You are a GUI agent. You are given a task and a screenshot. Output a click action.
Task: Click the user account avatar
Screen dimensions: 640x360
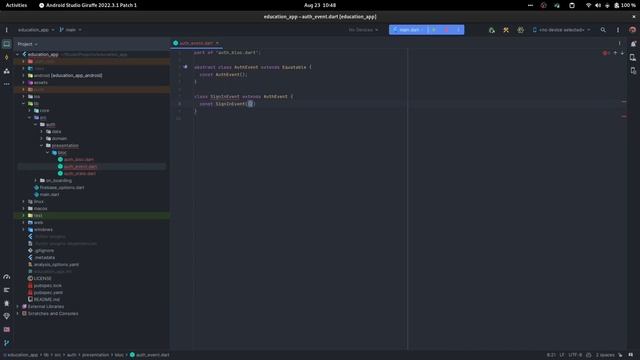point(632,30)
